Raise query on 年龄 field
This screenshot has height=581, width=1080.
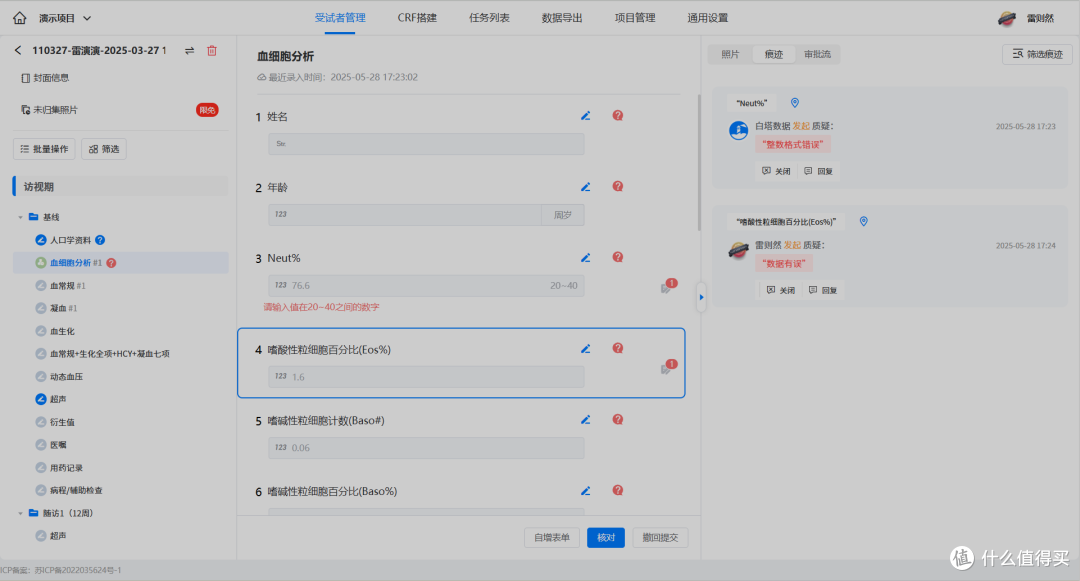tap(618, 187)
